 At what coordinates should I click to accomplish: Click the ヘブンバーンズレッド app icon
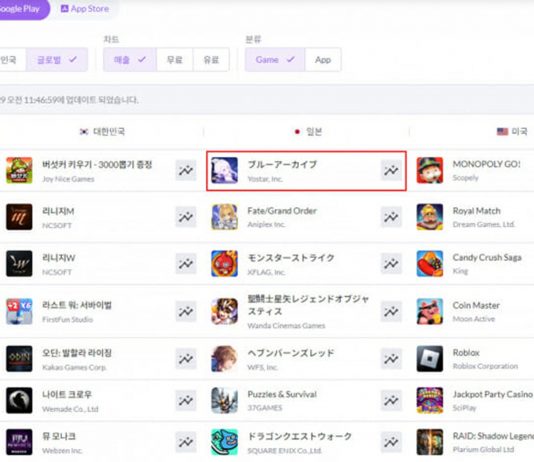224,359
